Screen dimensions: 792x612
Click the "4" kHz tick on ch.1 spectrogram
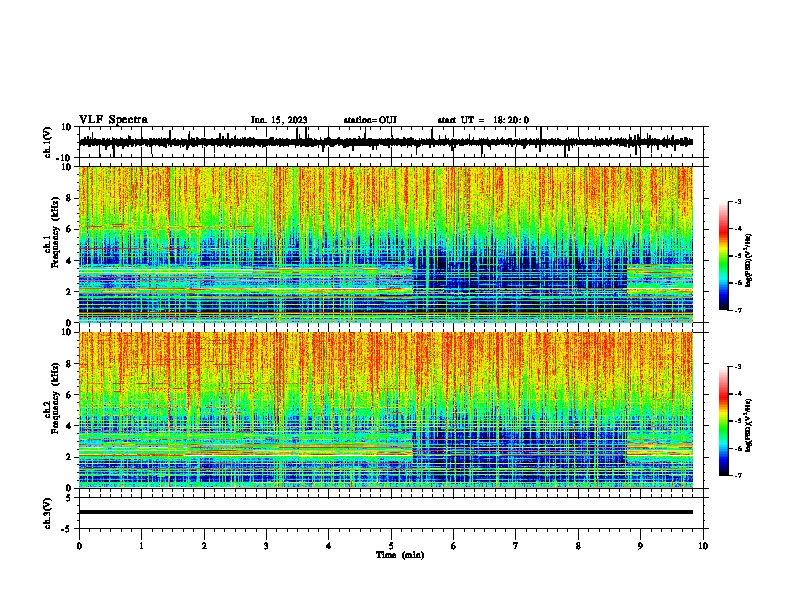point(69,261)
